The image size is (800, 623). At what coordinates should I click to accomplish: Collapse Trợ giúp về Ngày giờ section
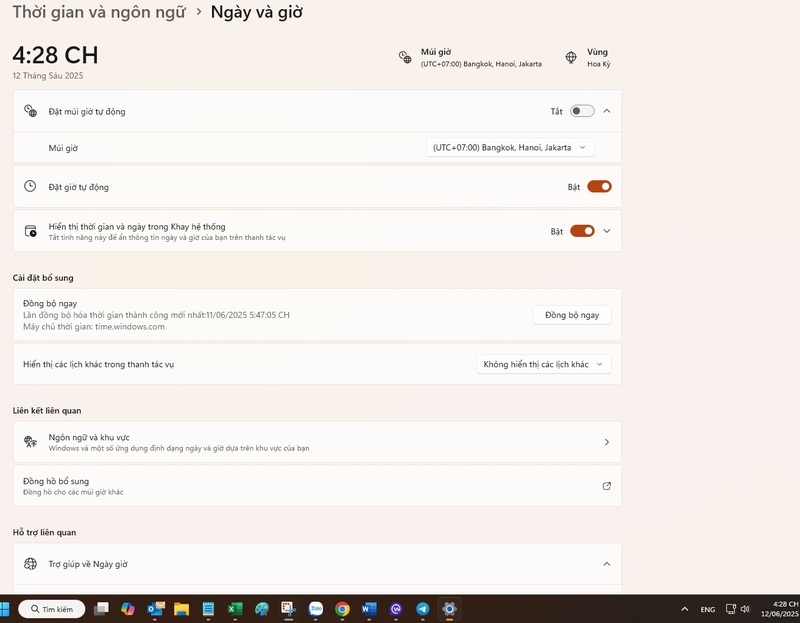point(607,564)
